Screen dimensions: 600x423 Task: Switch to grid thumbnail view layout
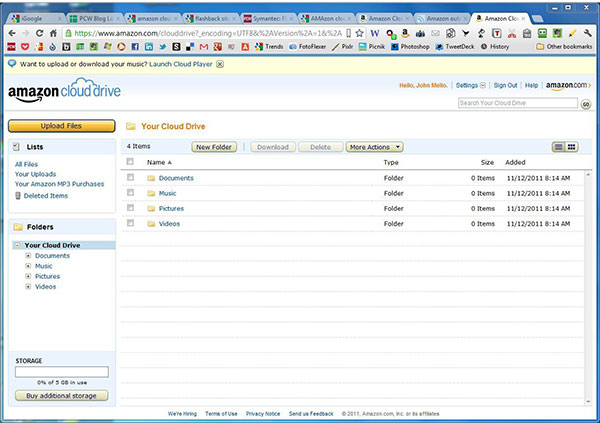click(571, 147)
